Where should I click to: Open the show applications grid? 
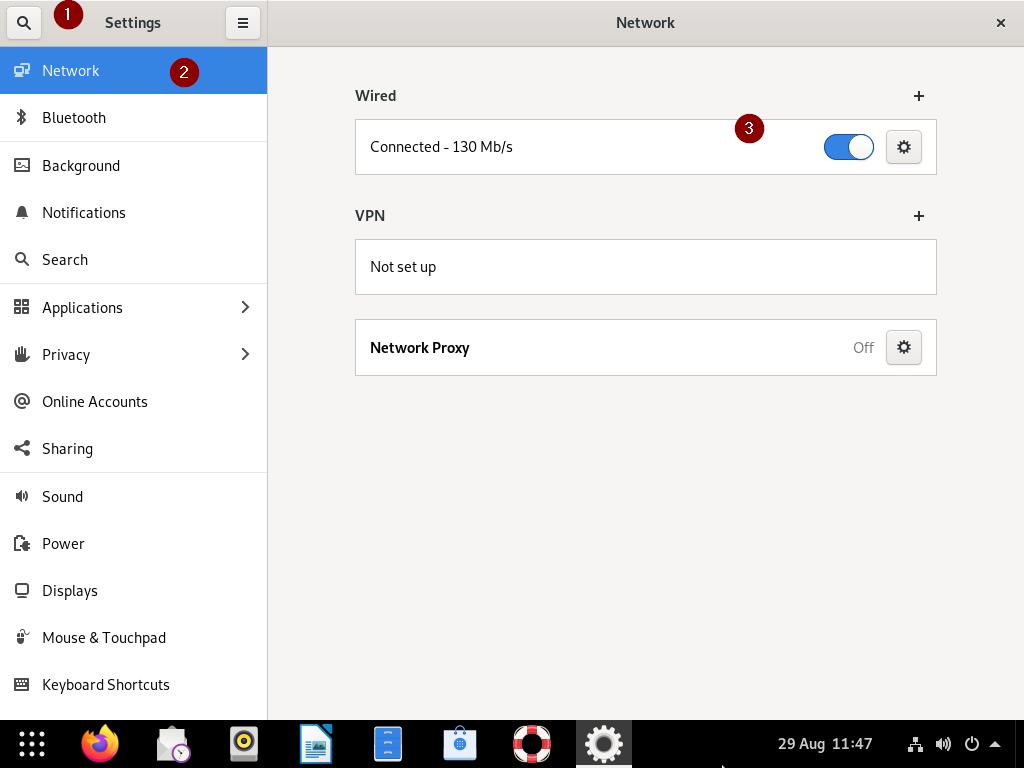(x=32, y=744)
